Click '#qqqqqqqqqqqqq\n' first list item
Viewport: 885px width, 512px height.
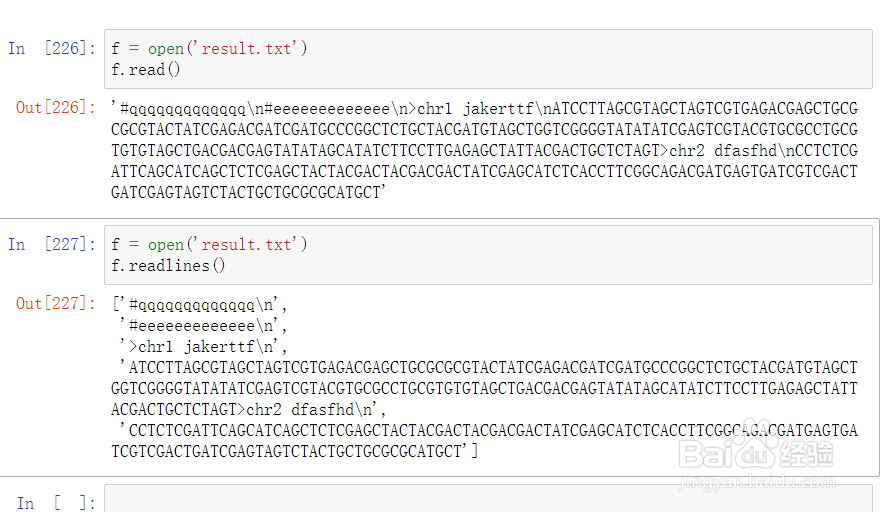point(203,305)
